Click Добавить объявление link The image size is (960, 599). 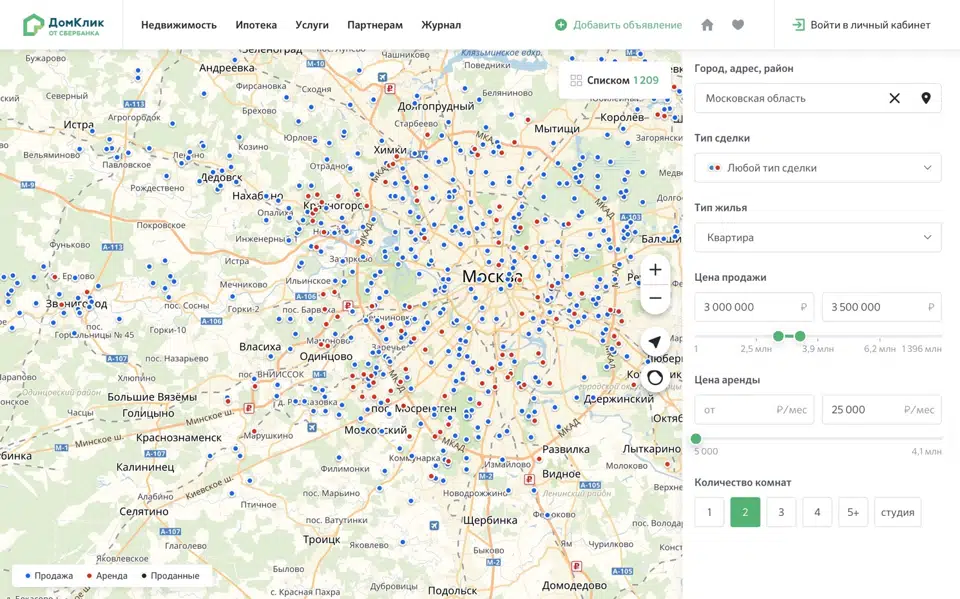[x=628, y=25]
